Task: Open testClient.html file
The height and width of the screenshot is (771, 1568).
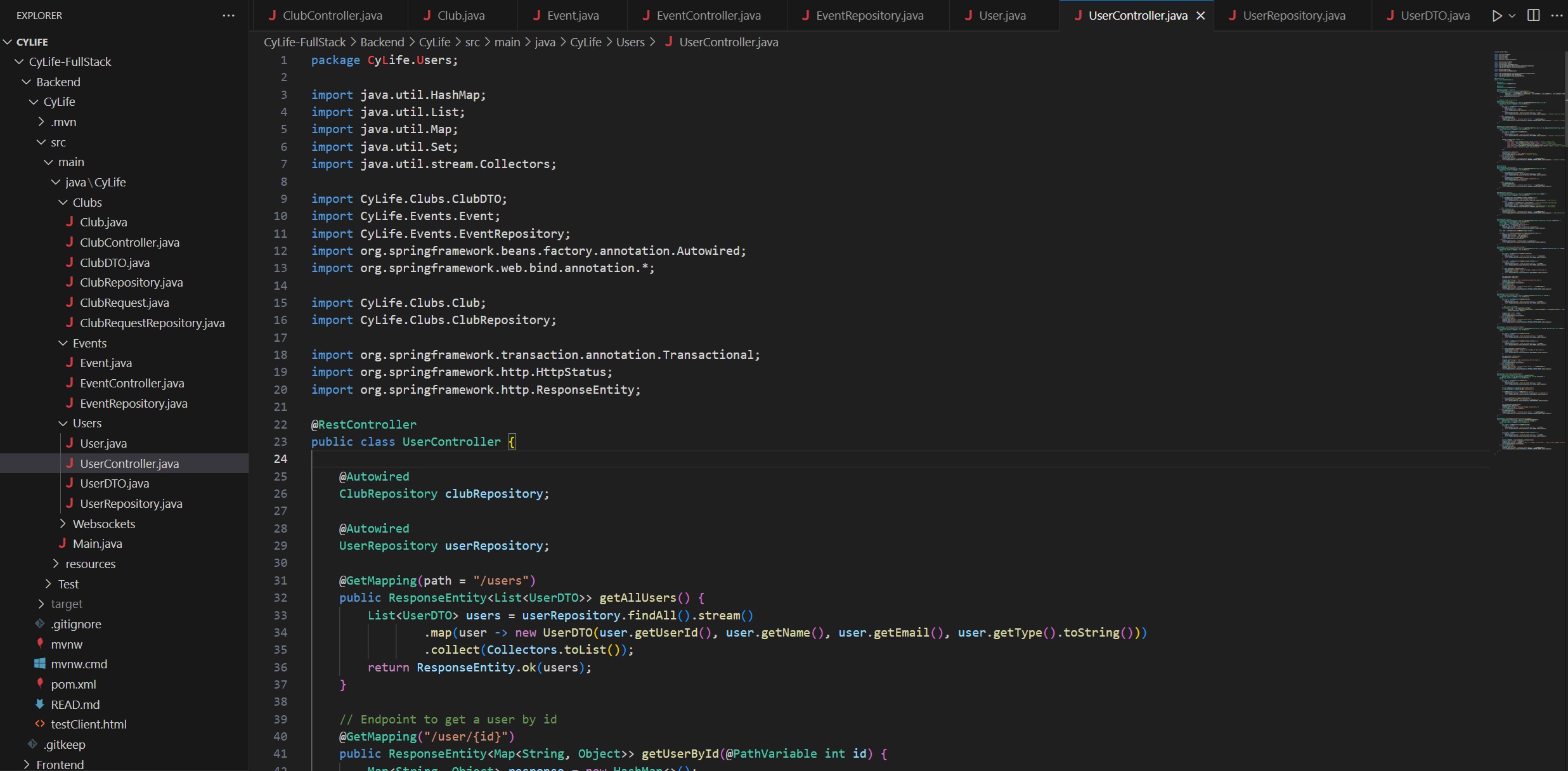Action: pos(89,724)
